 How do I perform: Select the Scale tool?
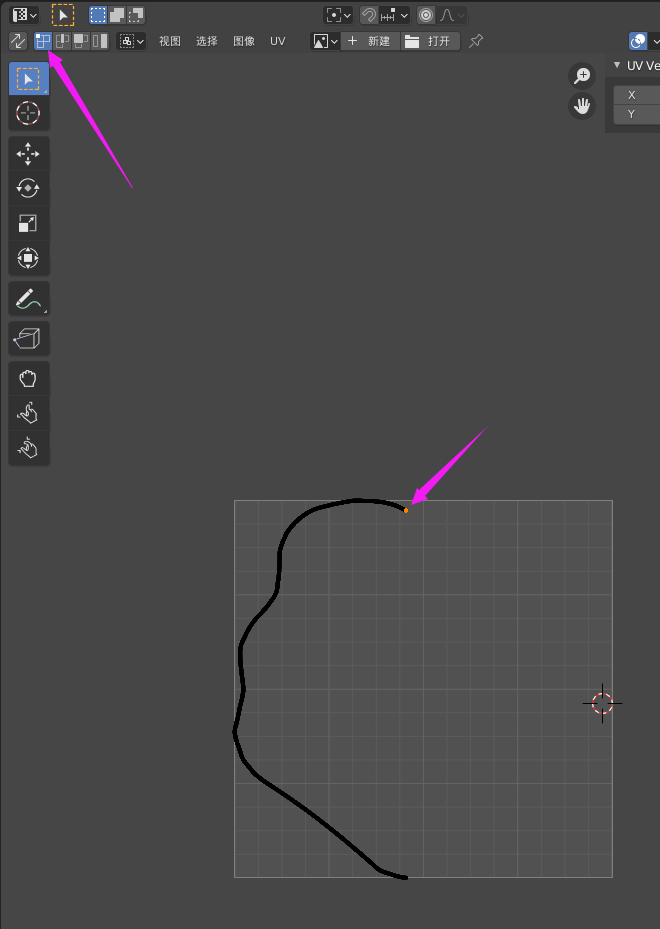coord(28,223)
